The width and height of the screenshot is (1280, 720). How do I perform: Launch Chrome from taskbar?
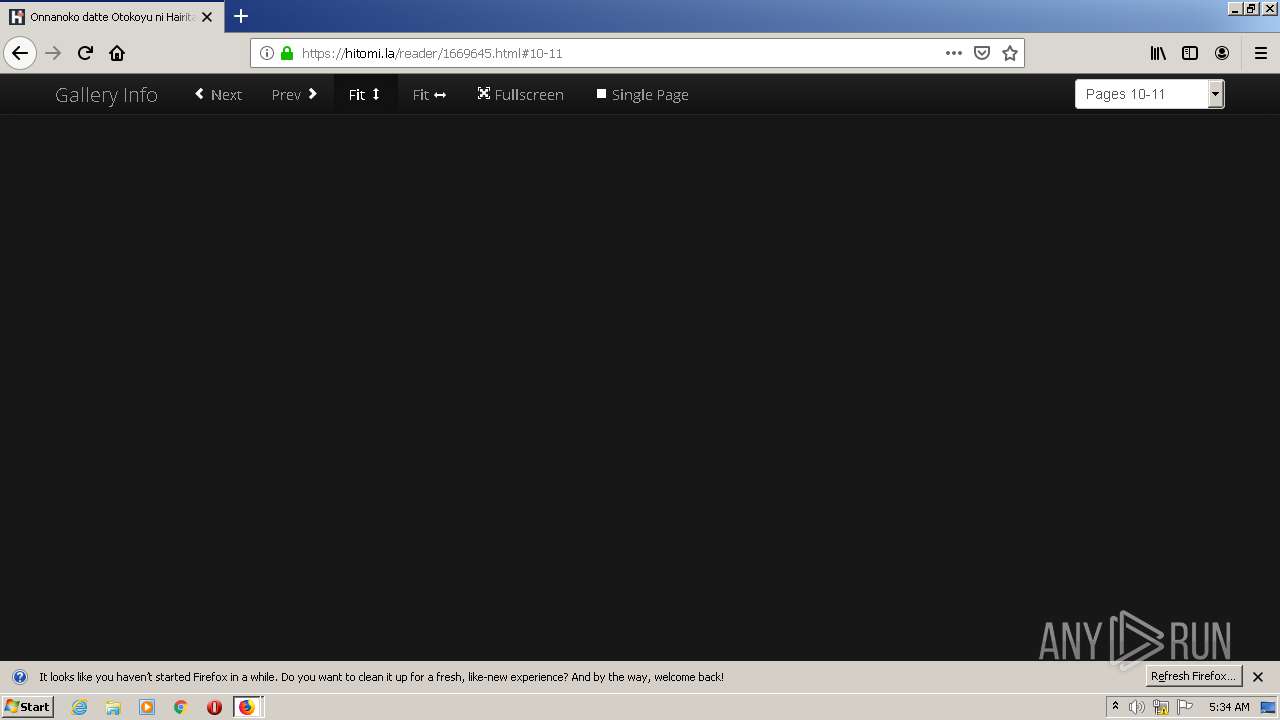[x=181, y=707]
